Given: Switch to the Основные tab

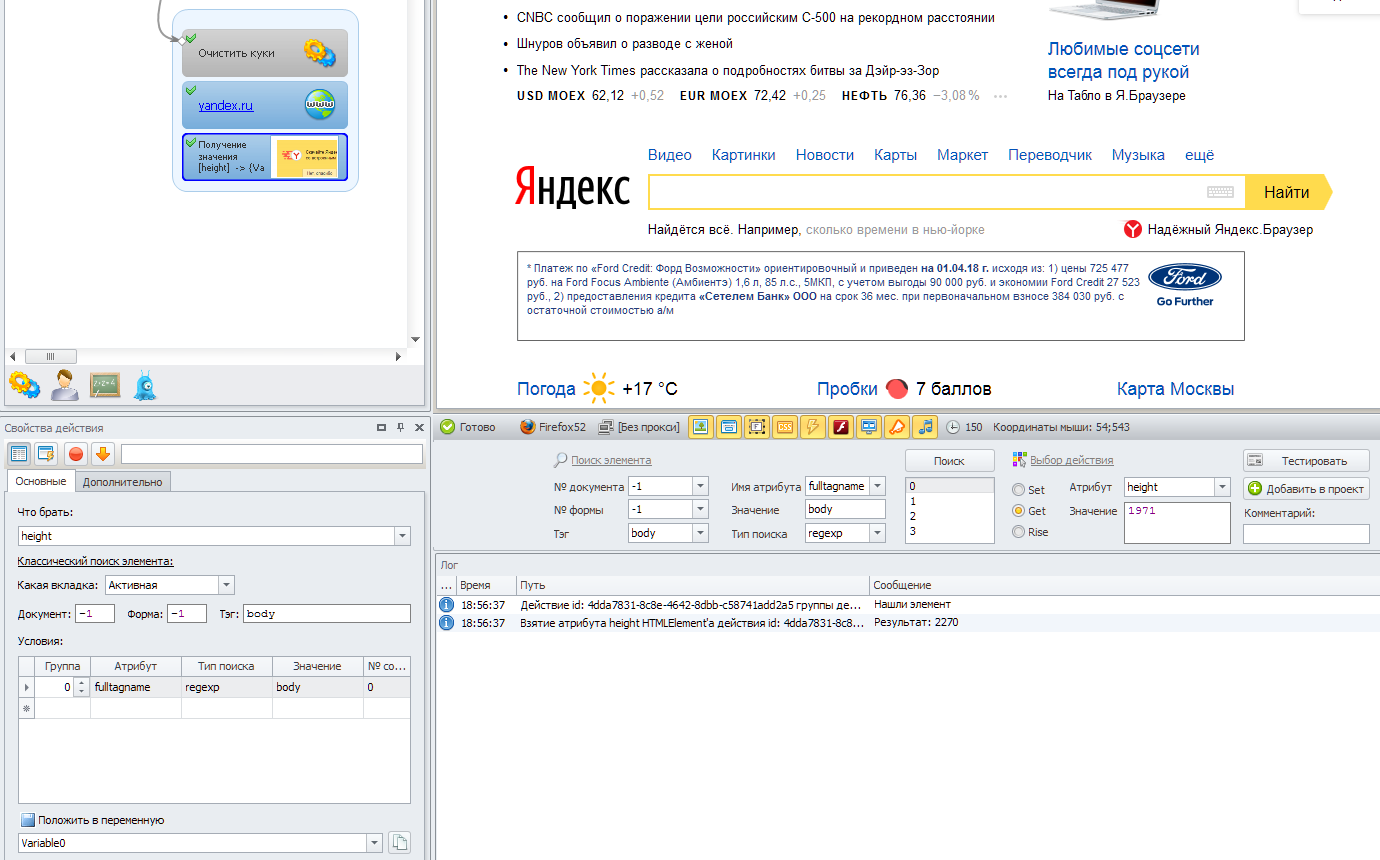Looking at the screenshot, I should [41, 482].
